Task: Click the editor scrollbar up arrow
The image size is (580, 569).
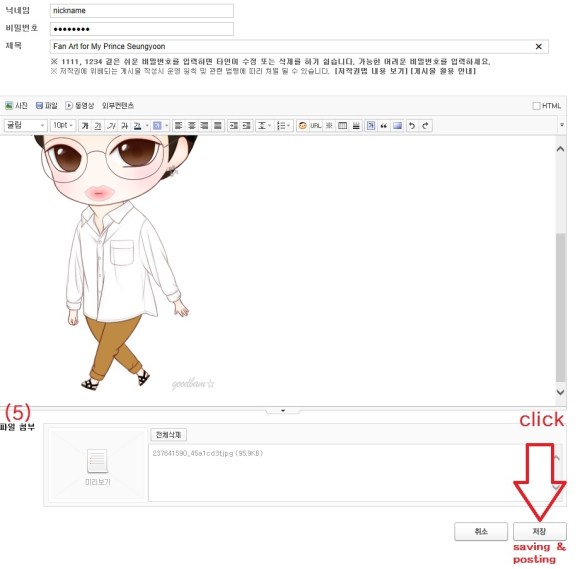Action: (x=560, y=149)
